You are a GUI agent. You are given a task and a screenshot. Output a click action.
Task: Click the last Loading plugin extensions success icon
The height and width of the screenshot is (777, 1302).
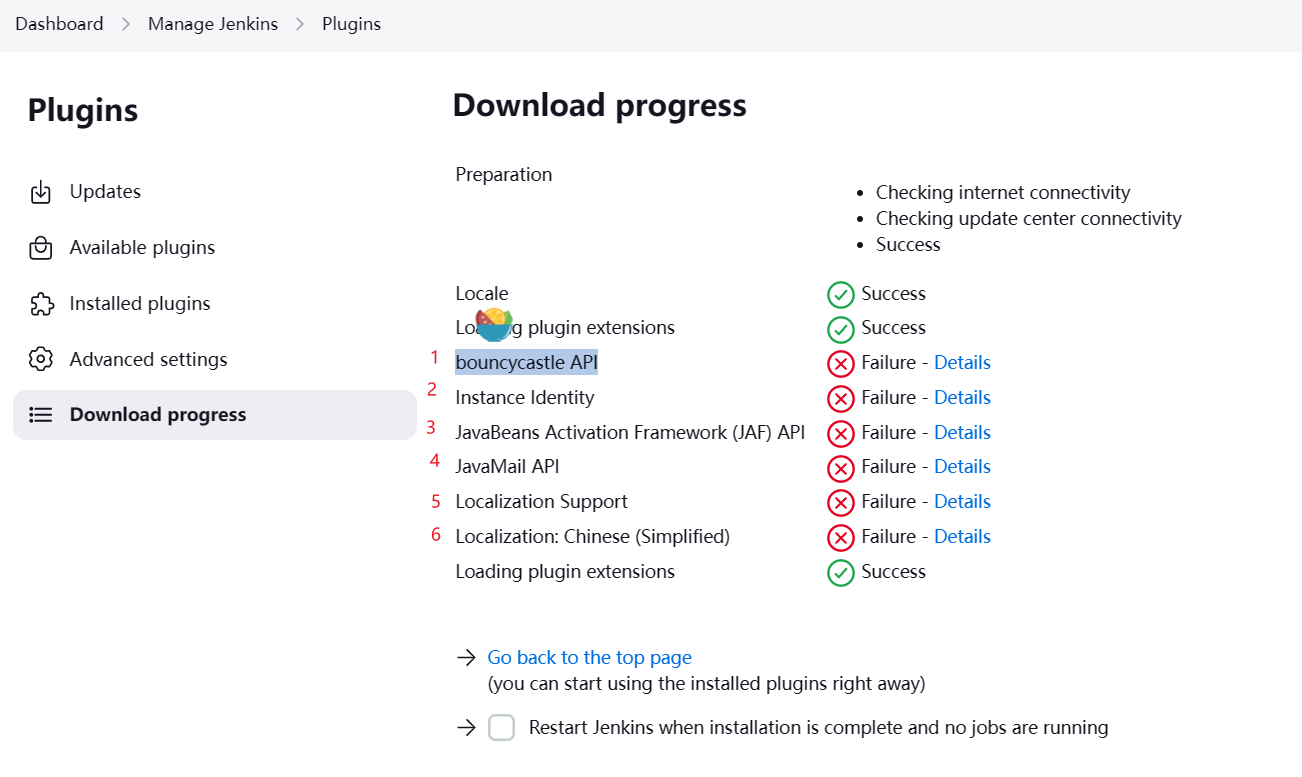pyautogui.click(x=841, y=573)
